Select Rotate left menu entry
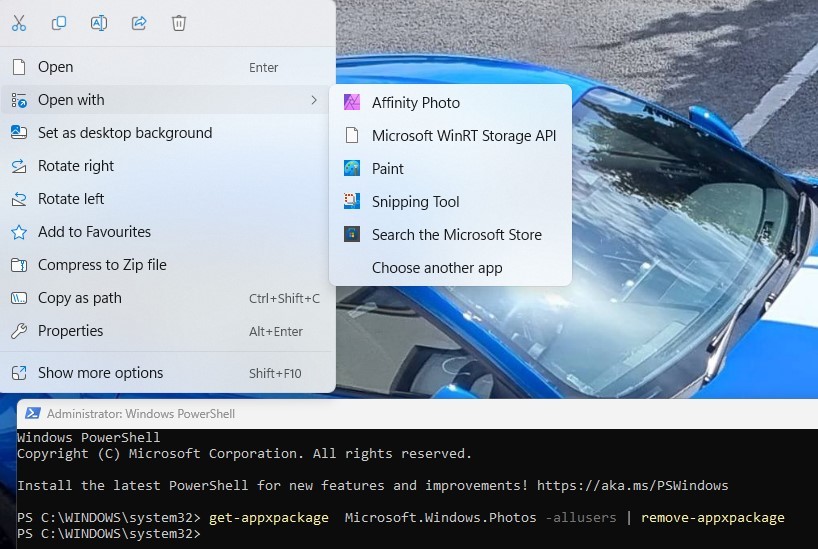This screenshot has height=549, width=818. (x=167, y=199)
